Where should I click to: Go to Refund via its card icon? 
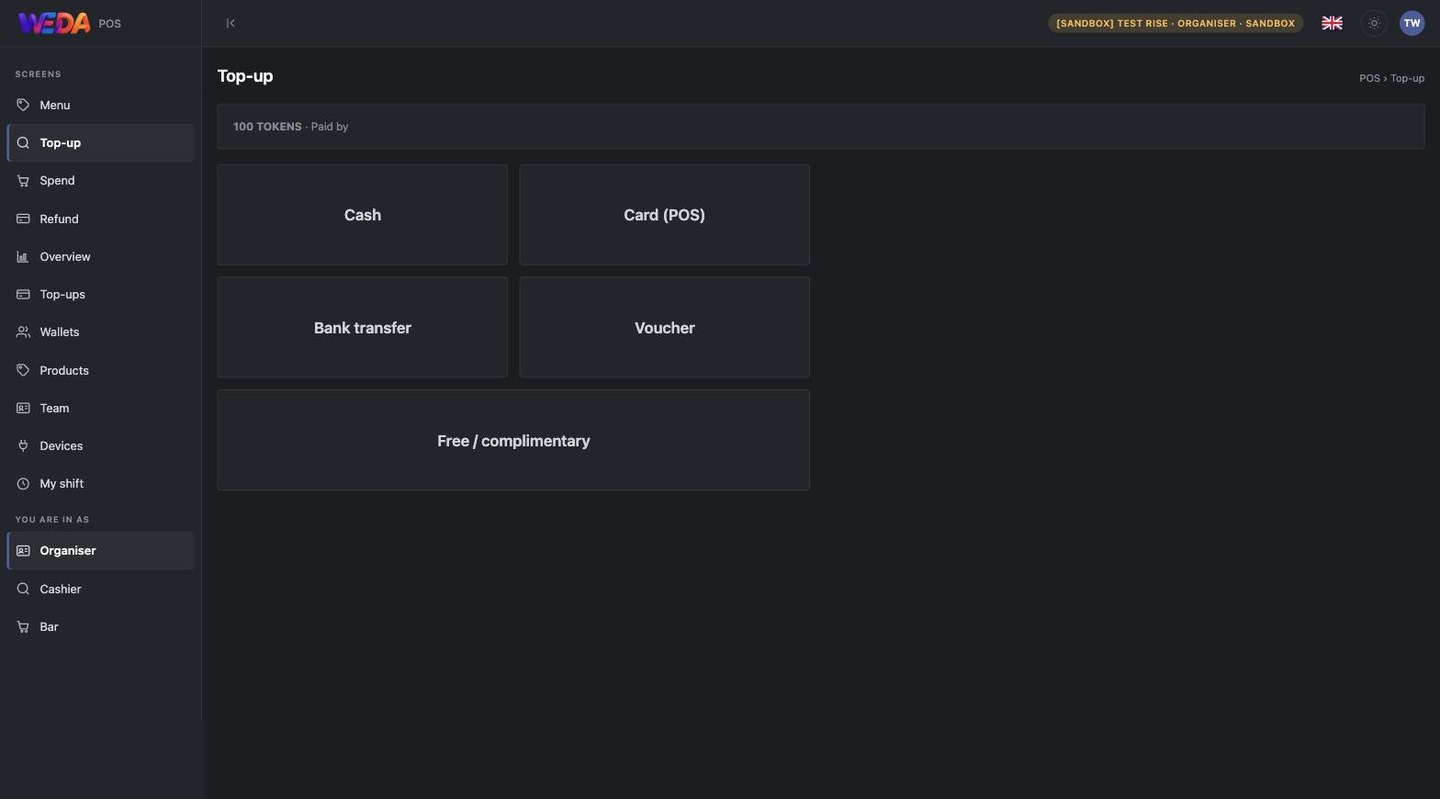click(23, 219)
